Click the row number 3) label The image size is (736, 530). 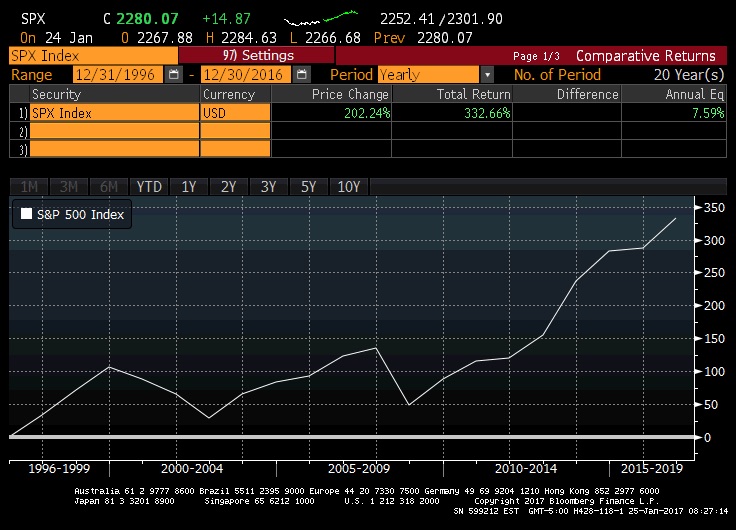pyautogui.click(x=23, y=150)
